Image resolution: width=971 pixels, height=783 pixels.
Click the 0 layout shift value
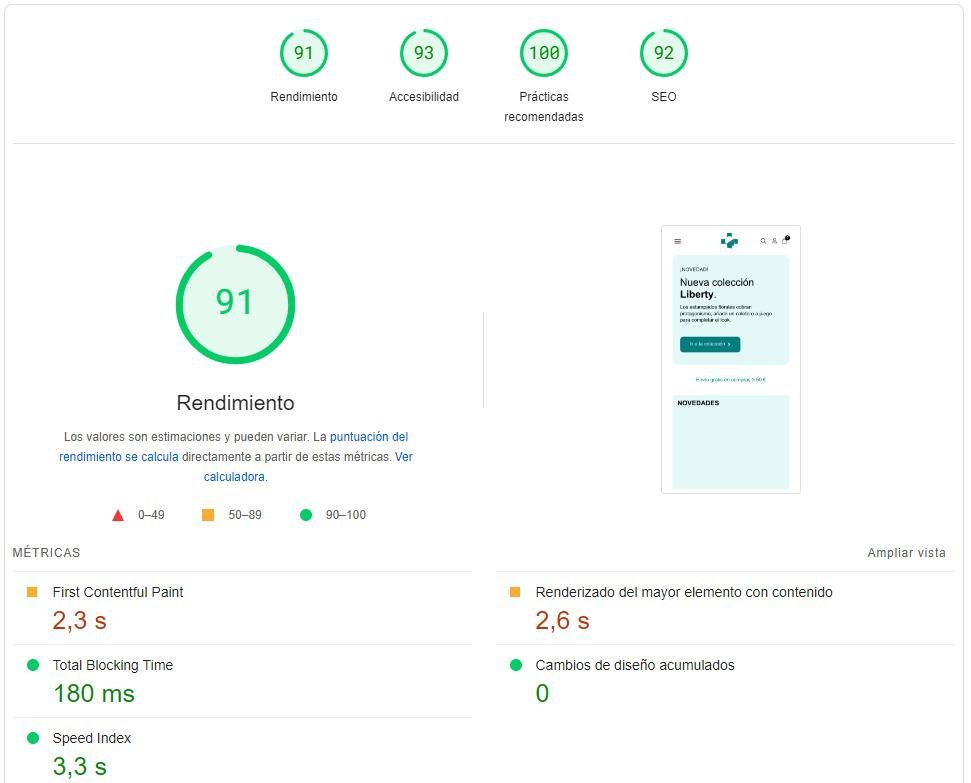pos(542,693)
